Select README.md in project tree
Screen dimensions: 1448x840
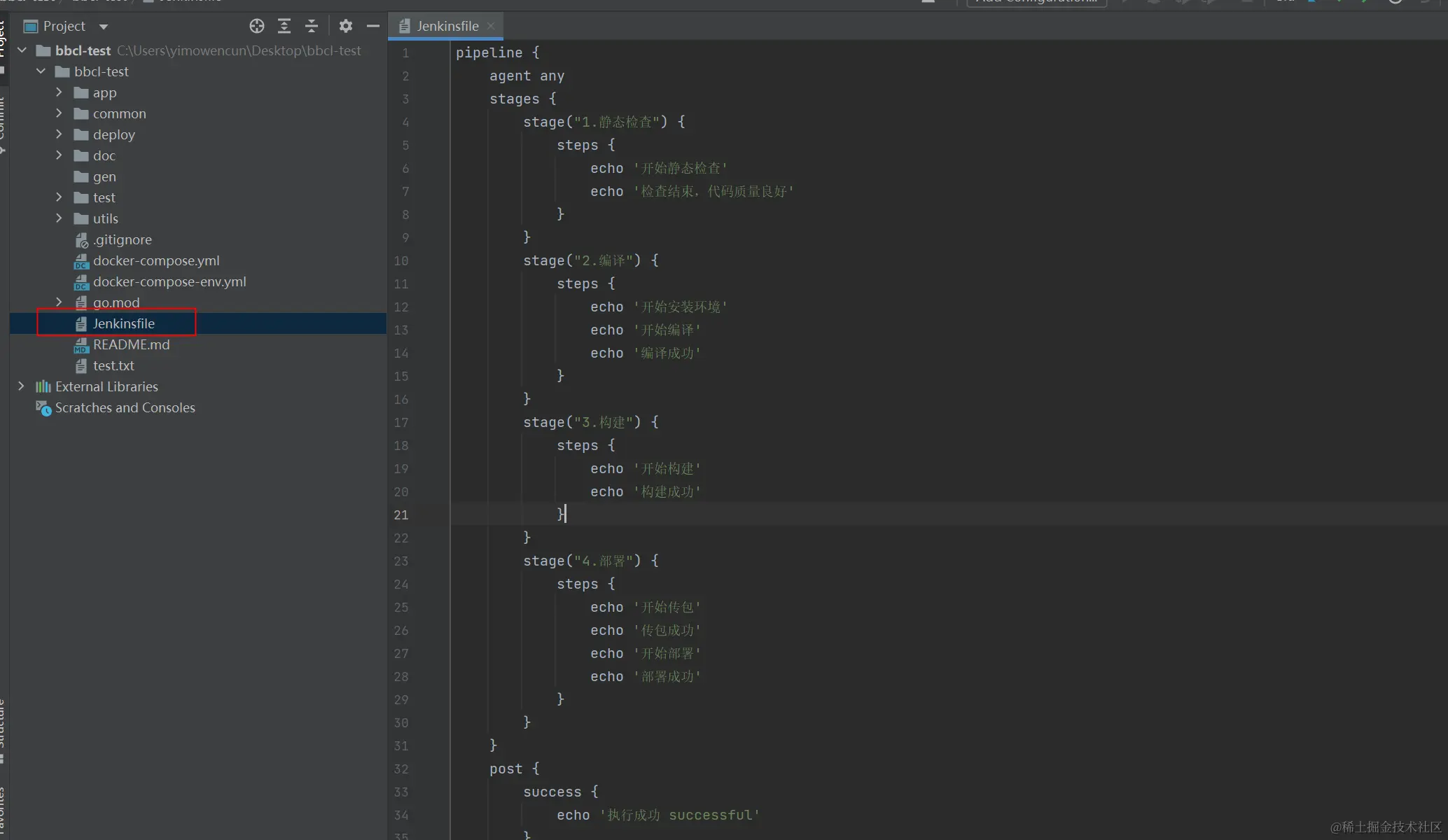coord(131,344)
